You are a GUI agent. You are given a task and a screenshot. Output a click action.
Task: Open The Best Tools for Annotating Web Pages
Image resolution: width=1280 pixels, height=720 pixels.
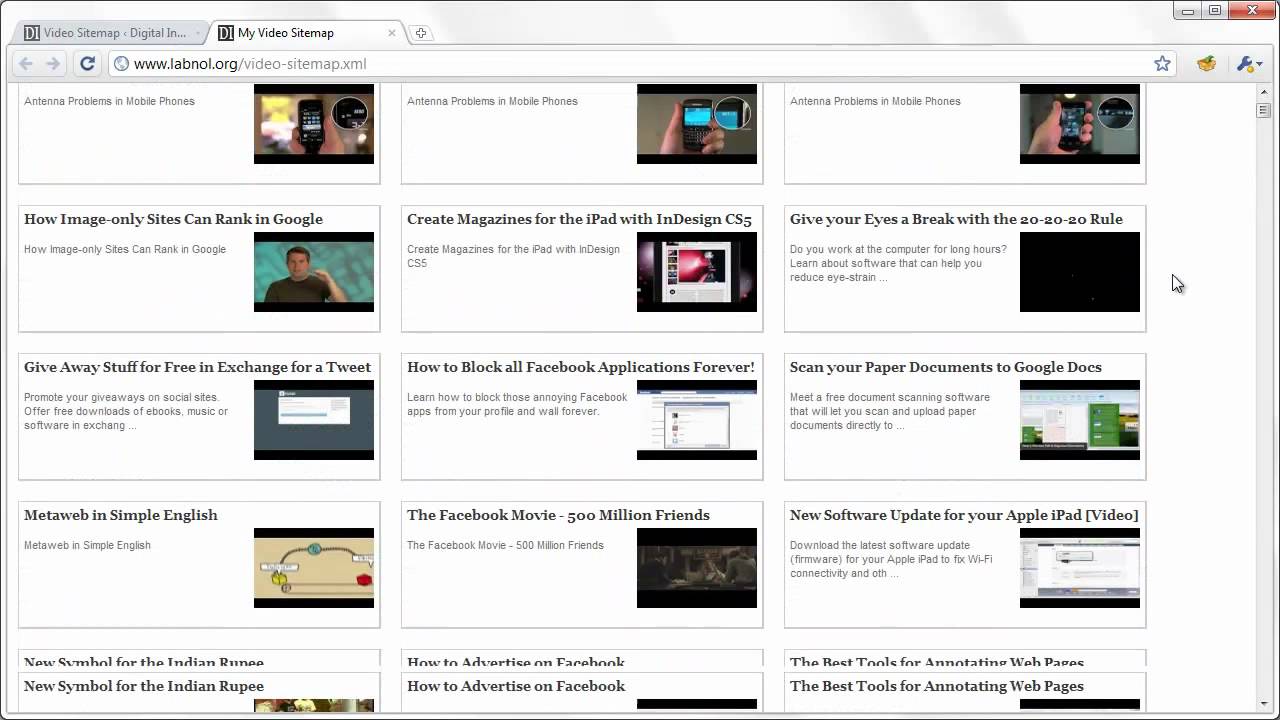tap(937, 686)
